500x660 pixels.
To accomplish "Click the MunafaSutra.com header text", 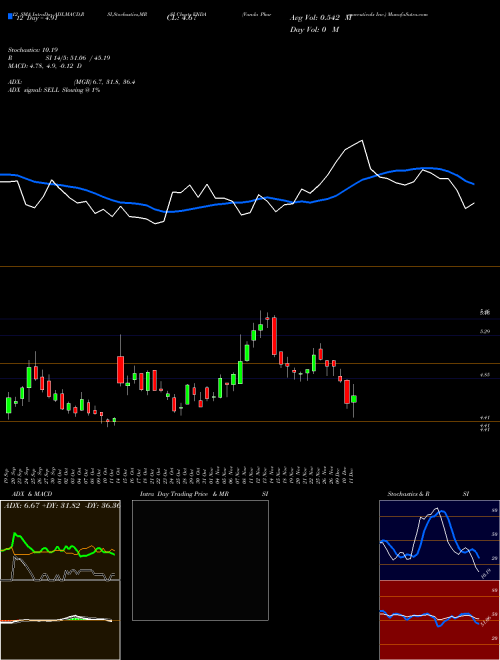I will 408,14.
